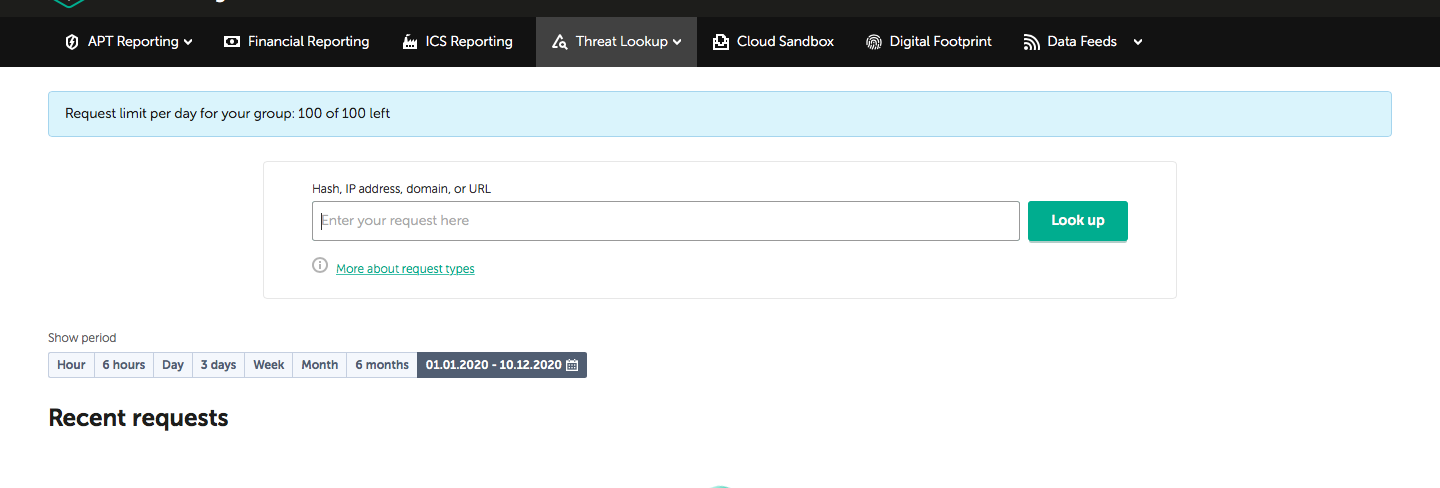Open the ICS Reporting section
This screenshot has height=488, width=1440.
469,42
